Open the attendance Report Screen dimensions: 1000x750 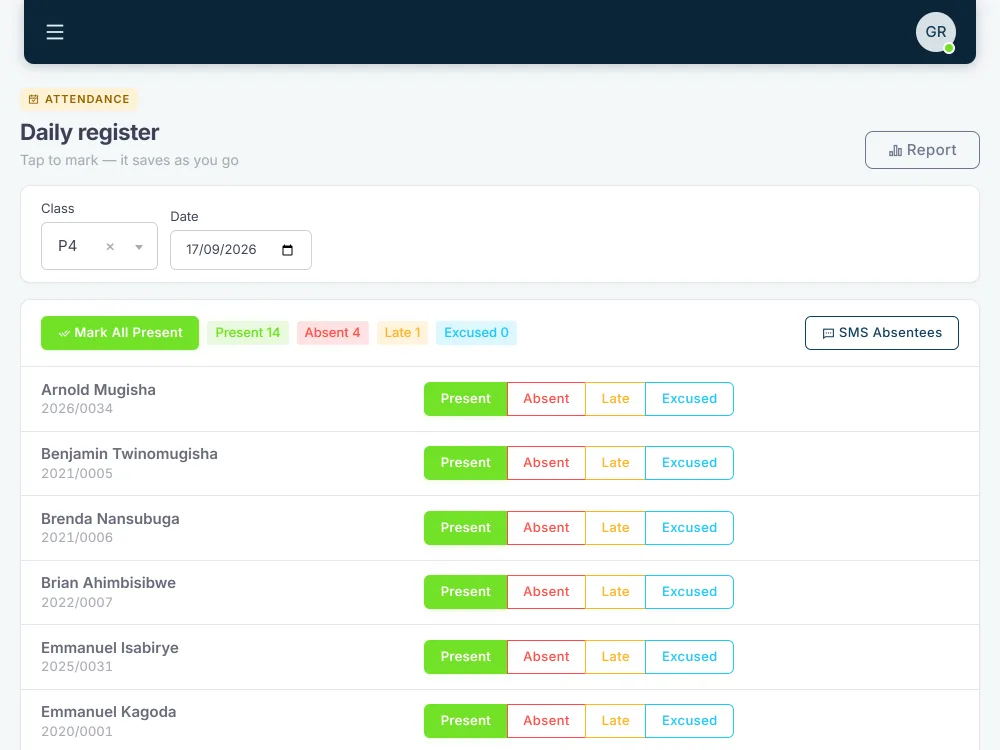(x=922, y=150)
